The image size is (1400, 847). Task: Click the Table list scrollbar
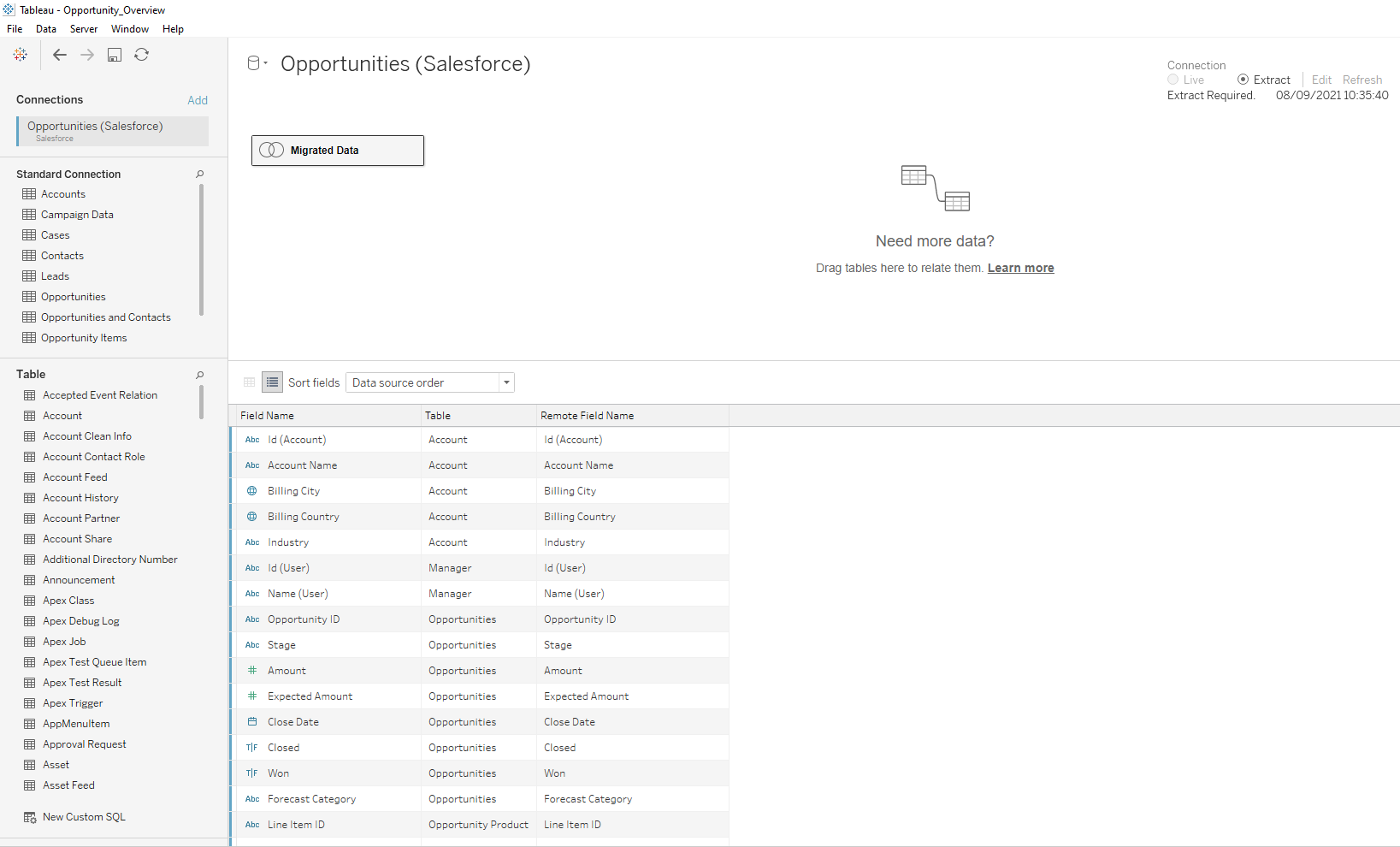click(x=202, y=402)
